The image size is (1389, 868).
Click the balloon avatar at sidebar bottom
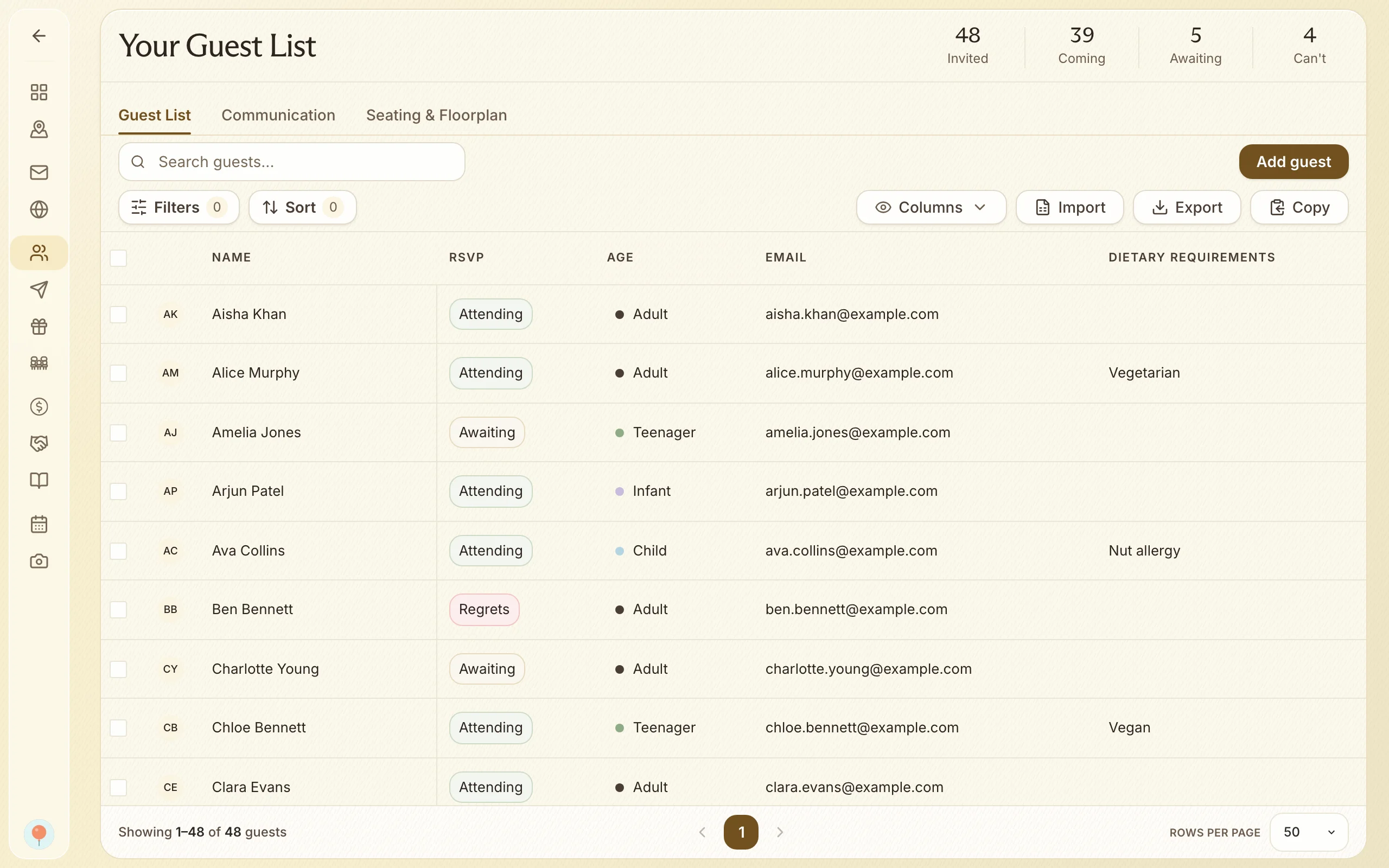coord(39,834)
